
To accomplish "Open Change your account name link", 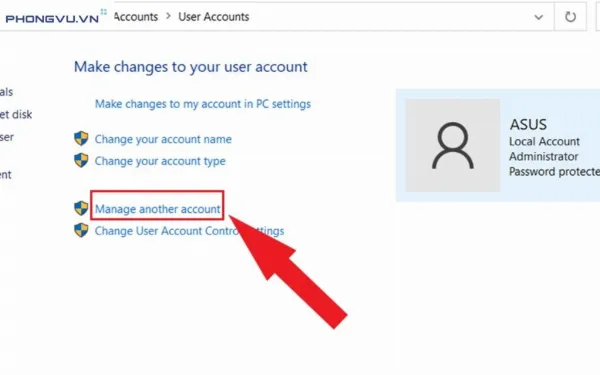I will 163,139.
